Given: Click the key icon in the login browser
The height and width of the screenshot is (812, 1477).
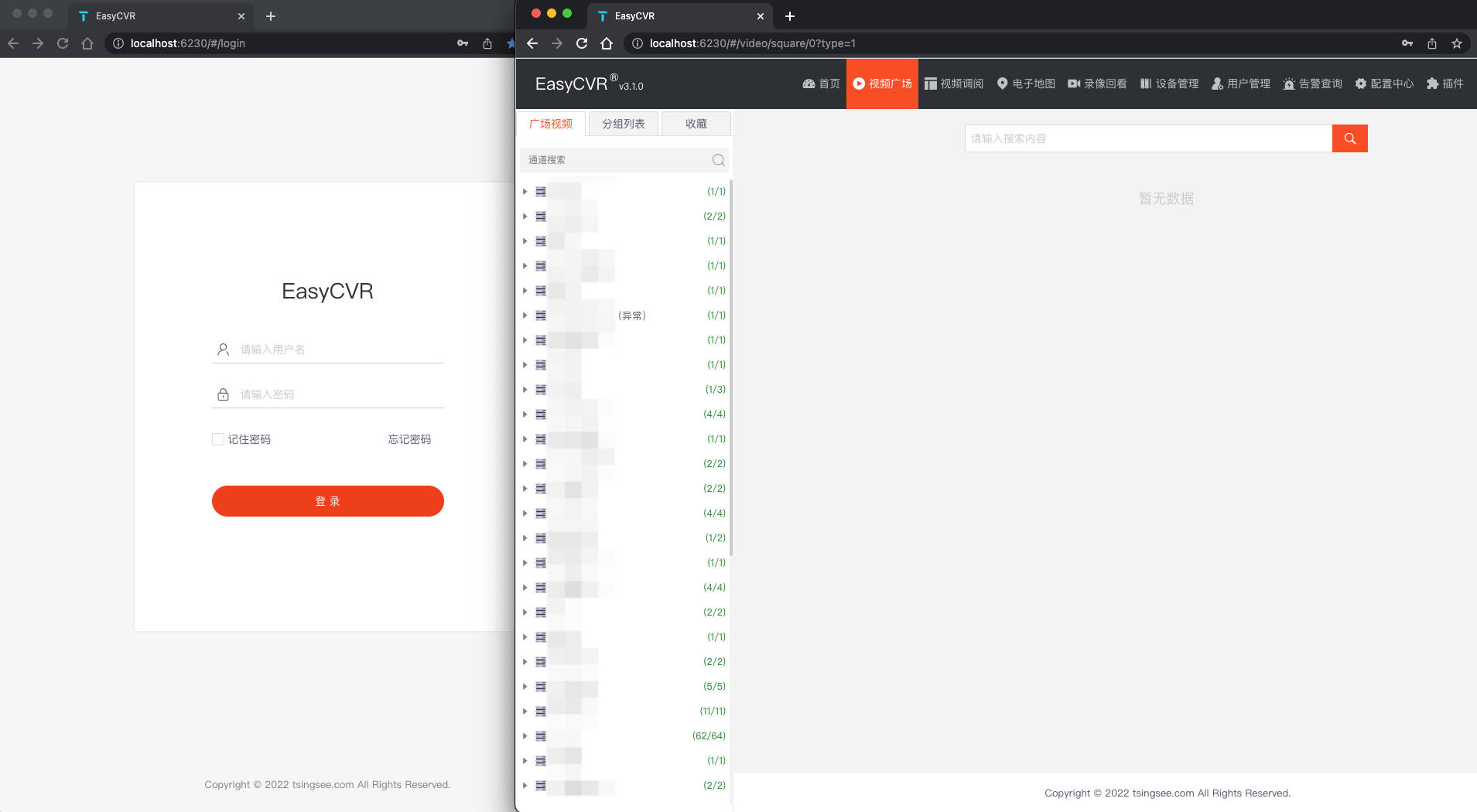Looking at the screenshot, I should point(463,43).
